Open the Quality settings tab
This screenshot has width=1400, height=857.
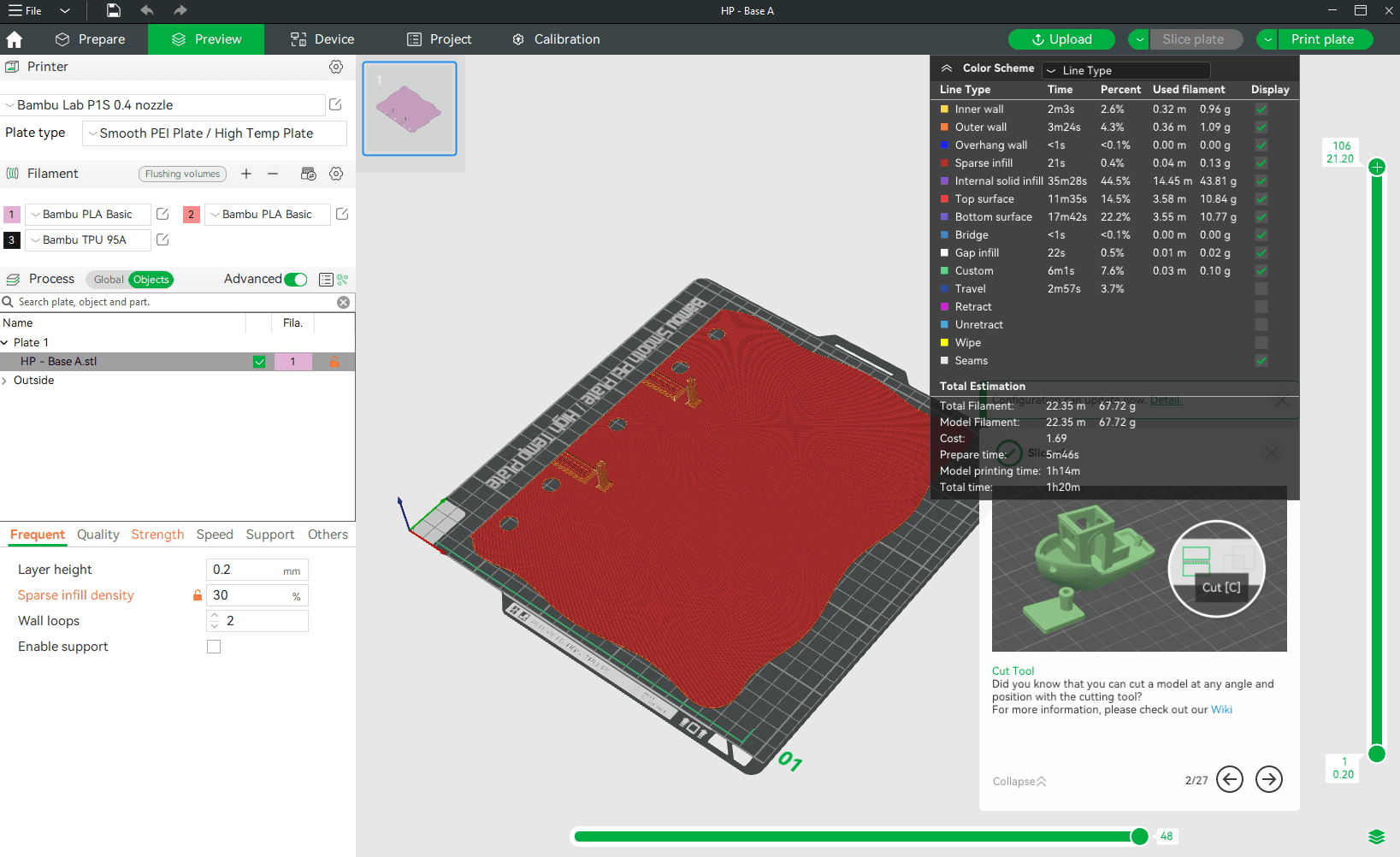97,535
